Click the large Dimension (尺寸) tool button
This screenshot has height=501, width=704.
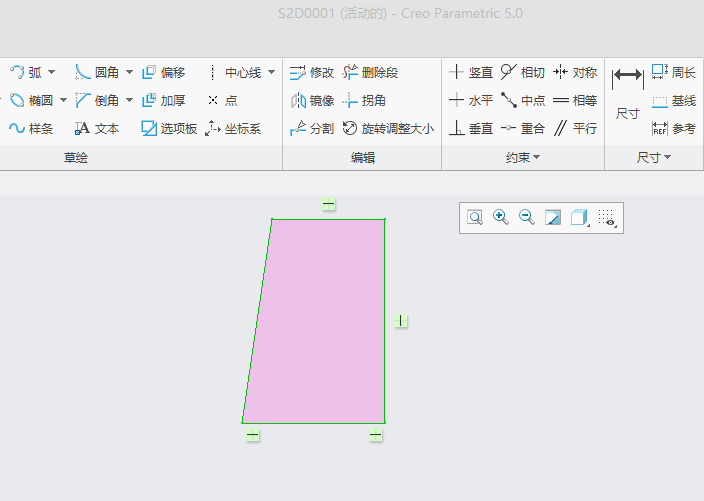[628, 93]
